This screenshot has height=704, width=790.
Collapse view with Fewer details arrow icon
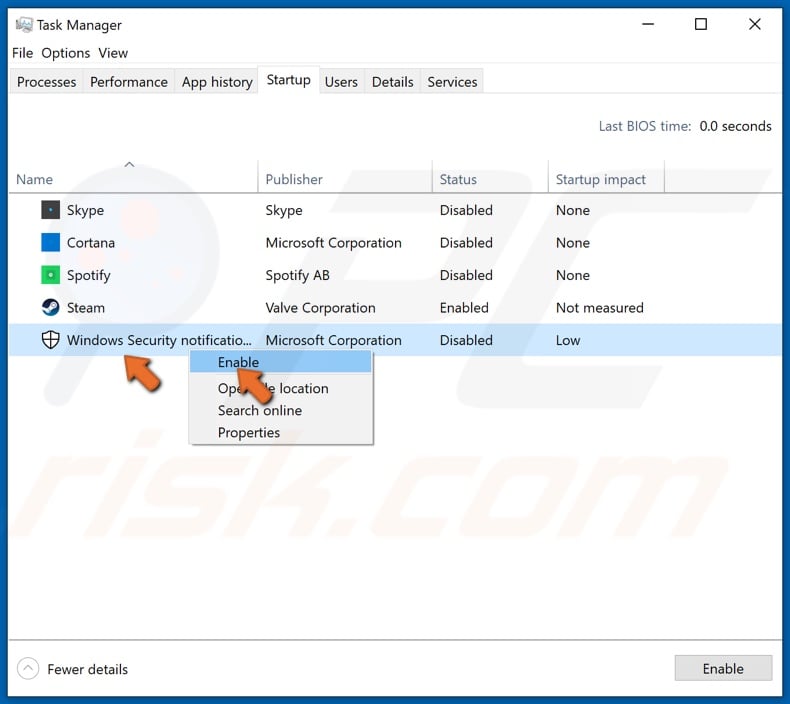coord(28,669)
